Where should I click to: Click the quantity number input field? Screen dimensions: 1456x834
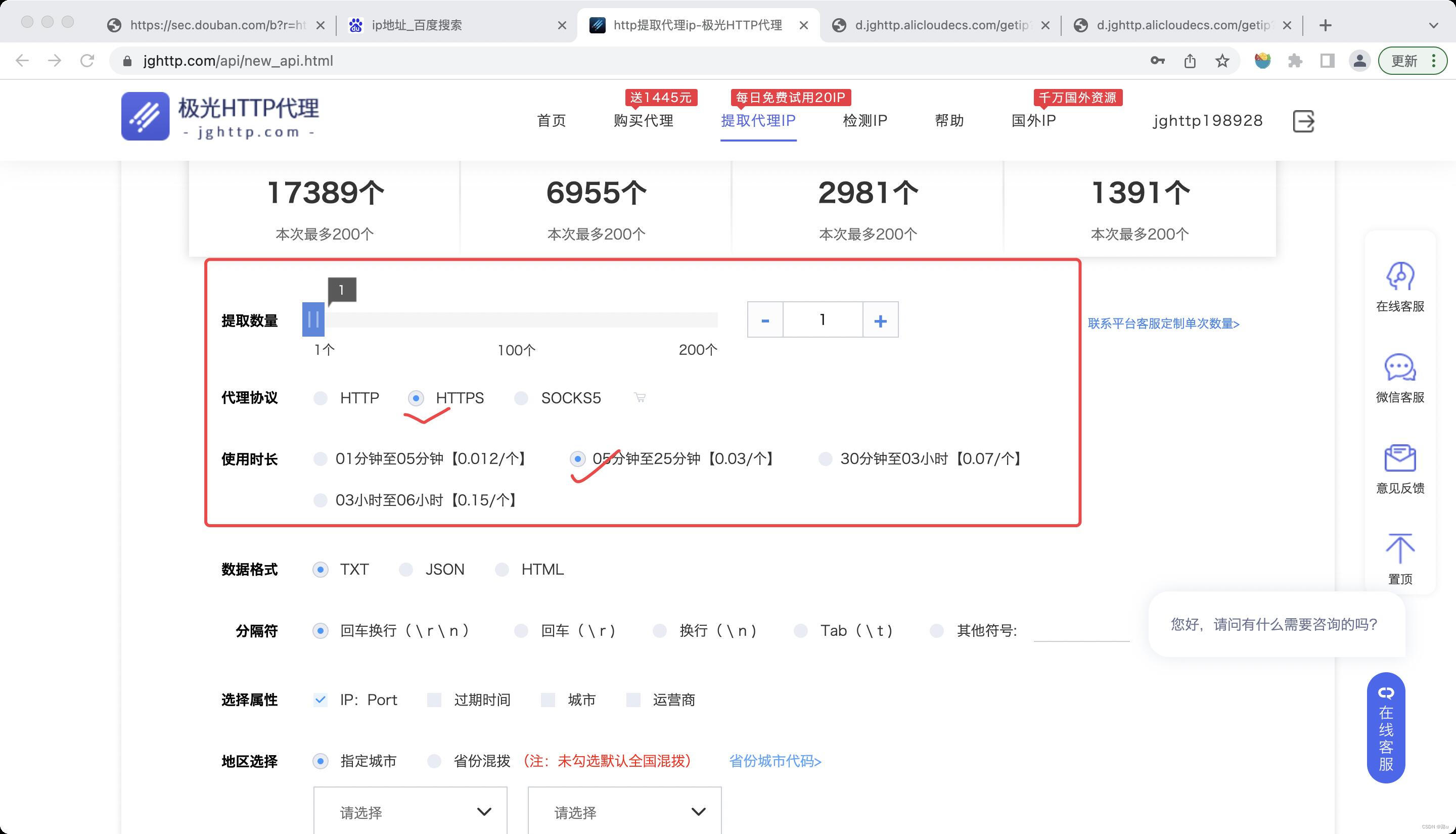(x=823, y=319)
